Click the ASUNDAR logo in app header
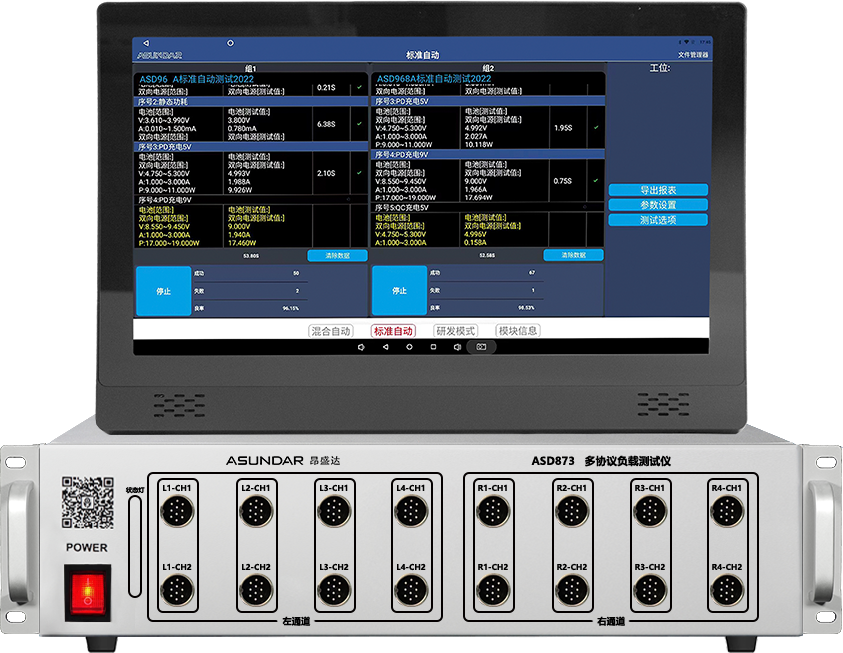The image size is (843, 653). click(x=159, y=55)
